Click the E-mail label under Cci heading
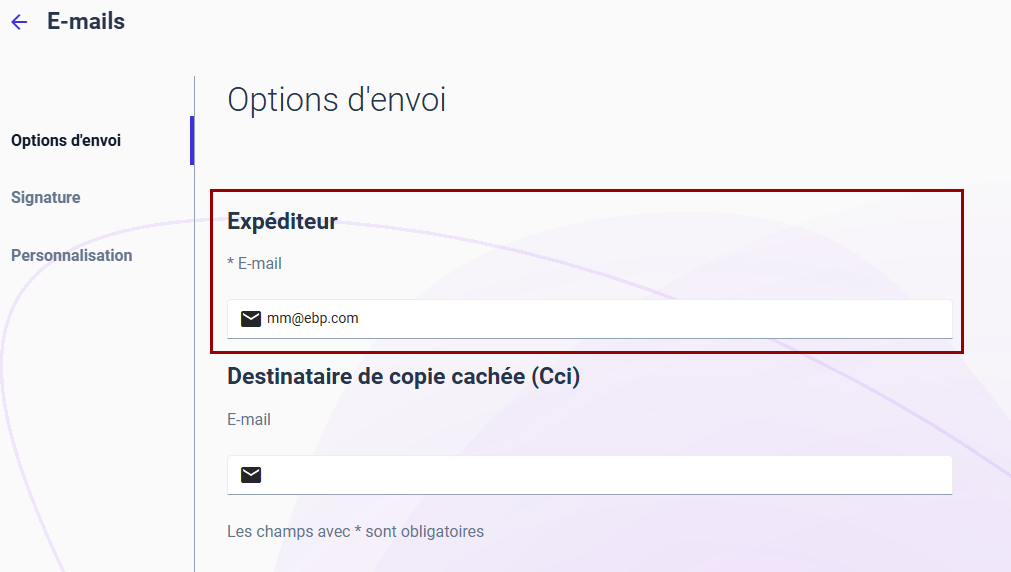The width and height of the screenshot is (1011, 572). [249, 420]
